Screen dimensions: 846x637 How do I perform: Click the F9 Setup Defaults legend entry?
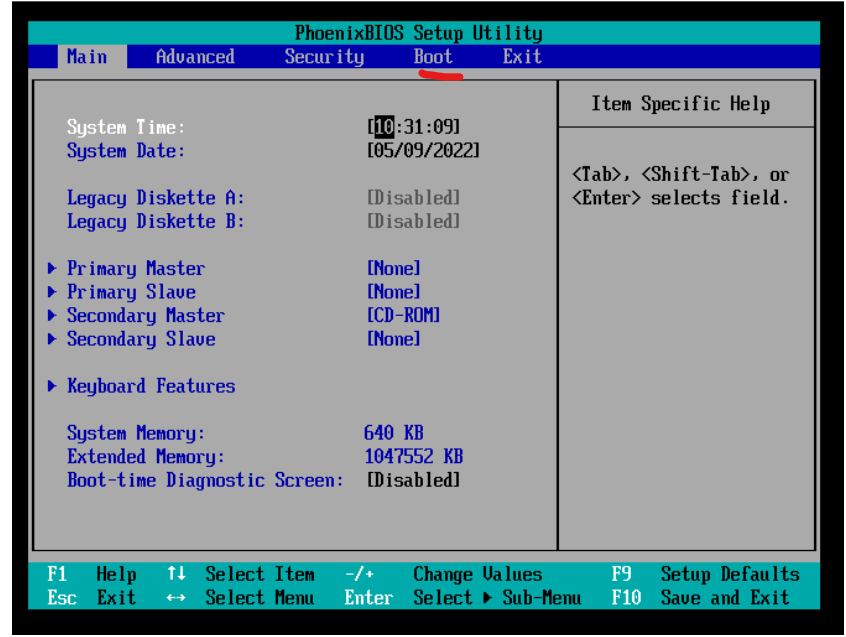tap(706, 574)
